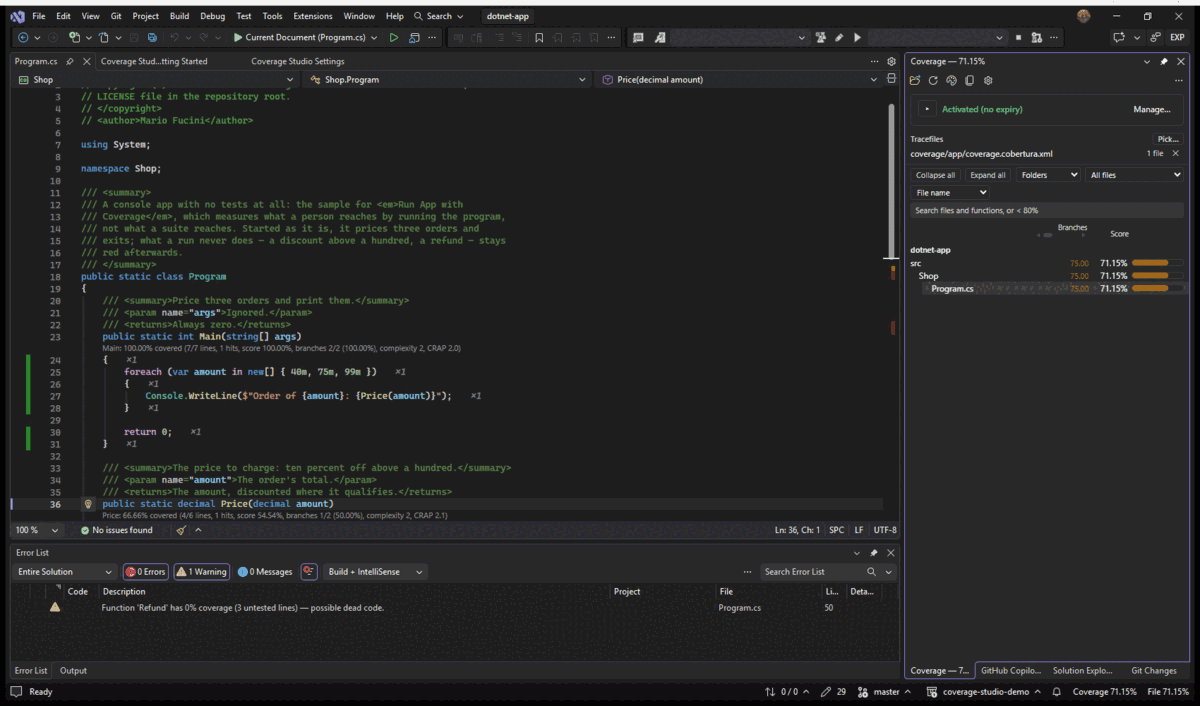Viewport: 1200px width, 706px height.
Task: Switch to Coverage Studio Settings tab
Action: click(x=298, y=61)
